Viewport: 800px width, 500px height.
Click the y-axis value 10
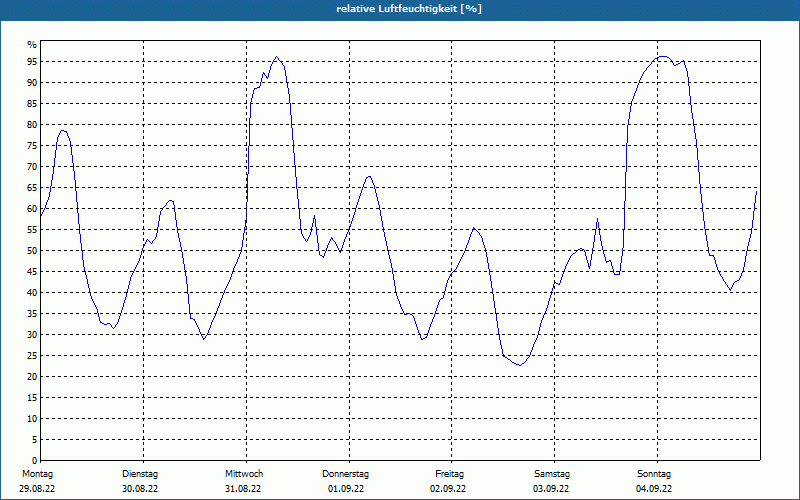[x=32, y=418]
